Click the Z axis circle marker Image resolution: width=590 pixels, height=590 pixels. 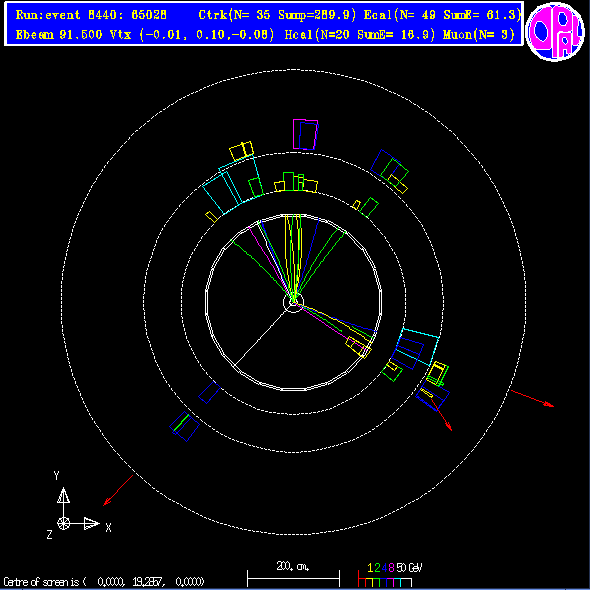pos(63,523)
